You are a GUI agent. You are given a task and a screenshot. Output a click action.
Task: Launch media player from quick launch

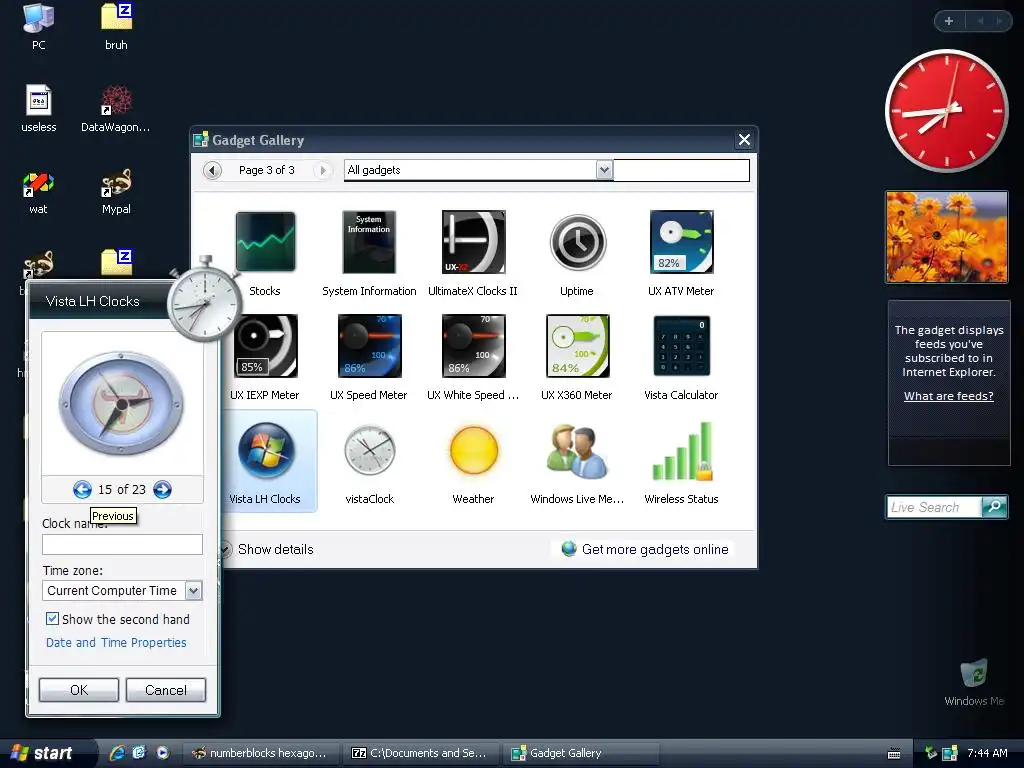[162, 753]
